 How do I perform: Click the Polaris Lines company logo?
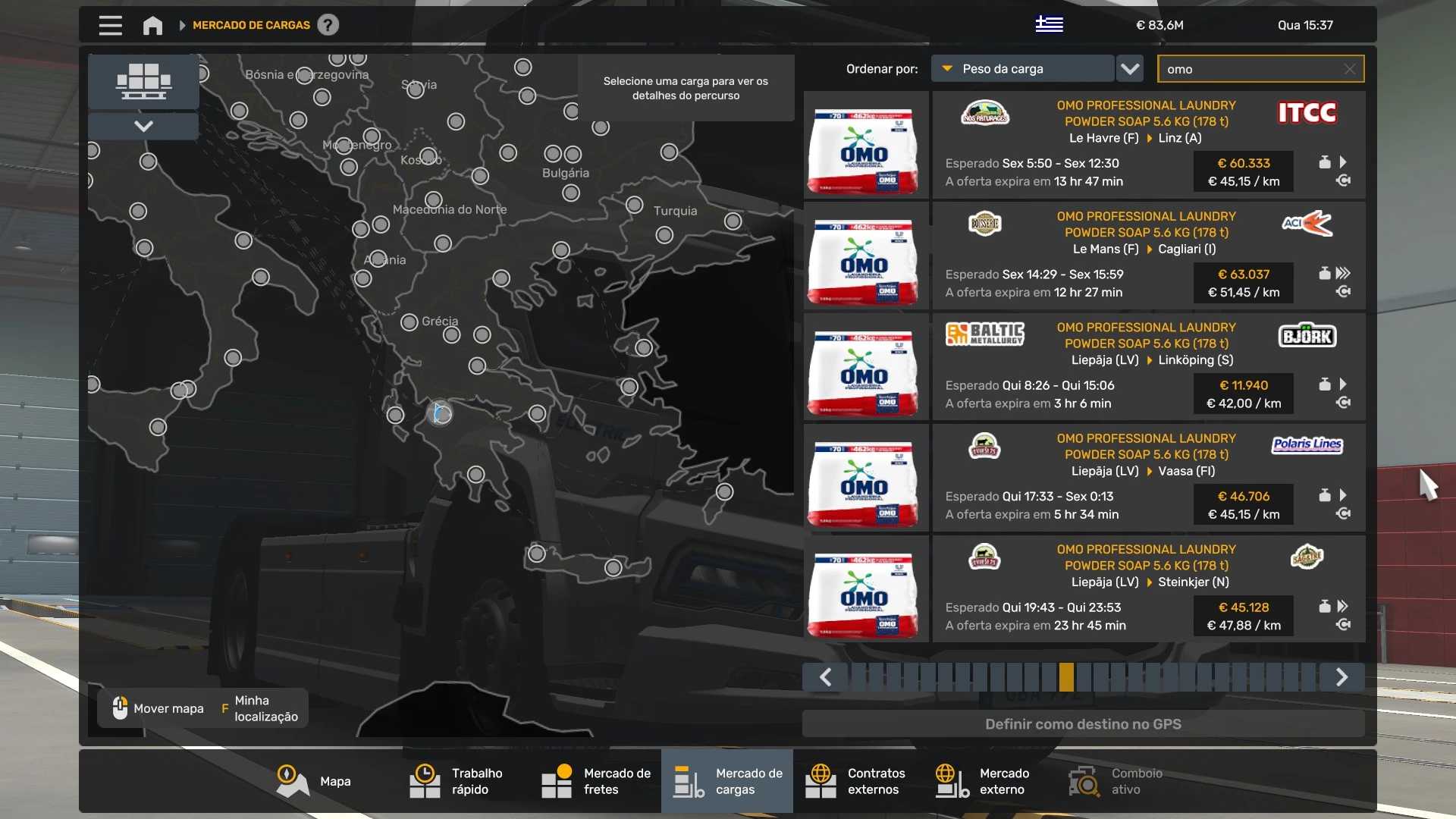click(1307, 445)
